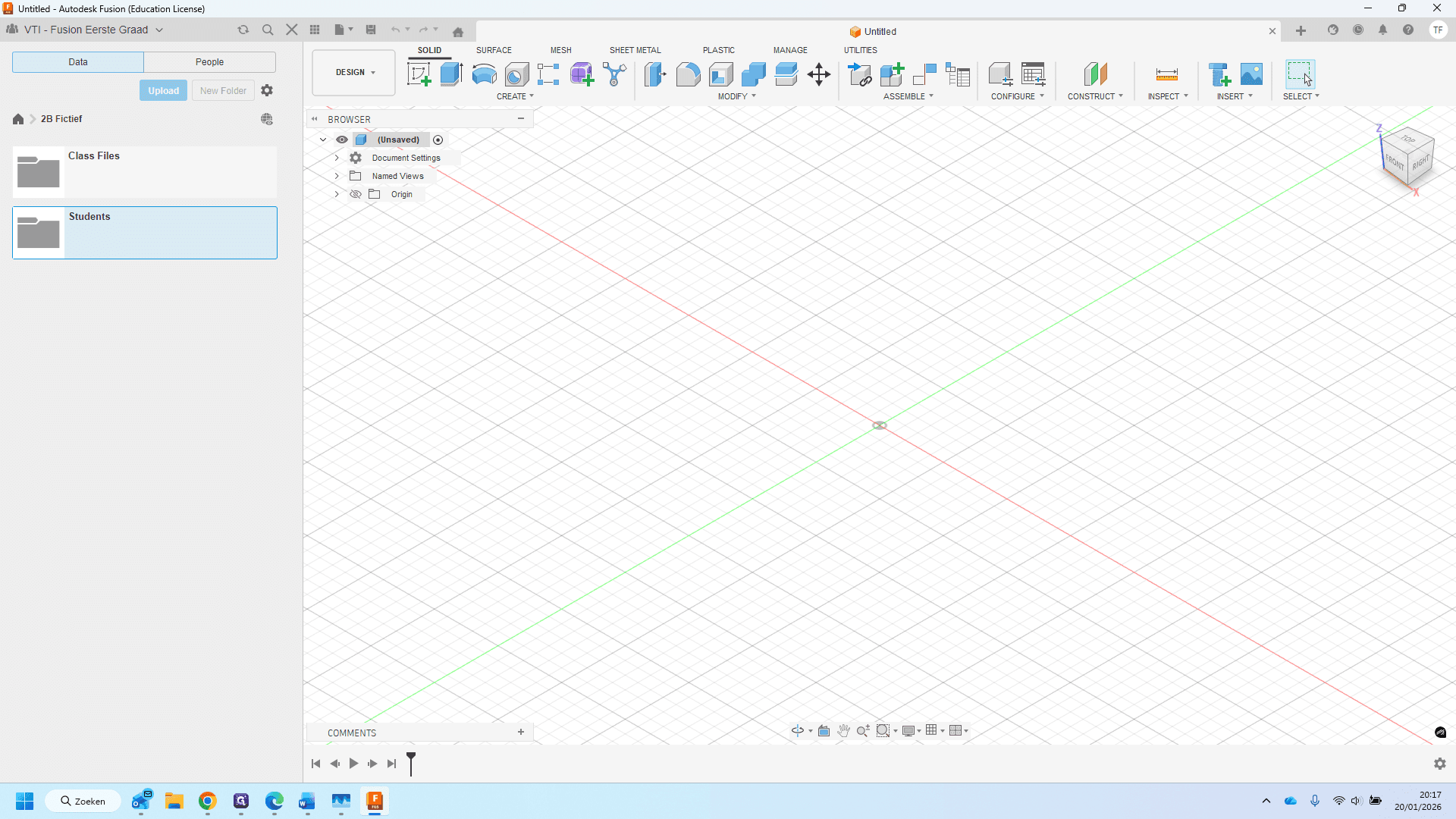The image size is (1456, 819).
Task: Select the Extrude tool
Action: coord(451,74)
